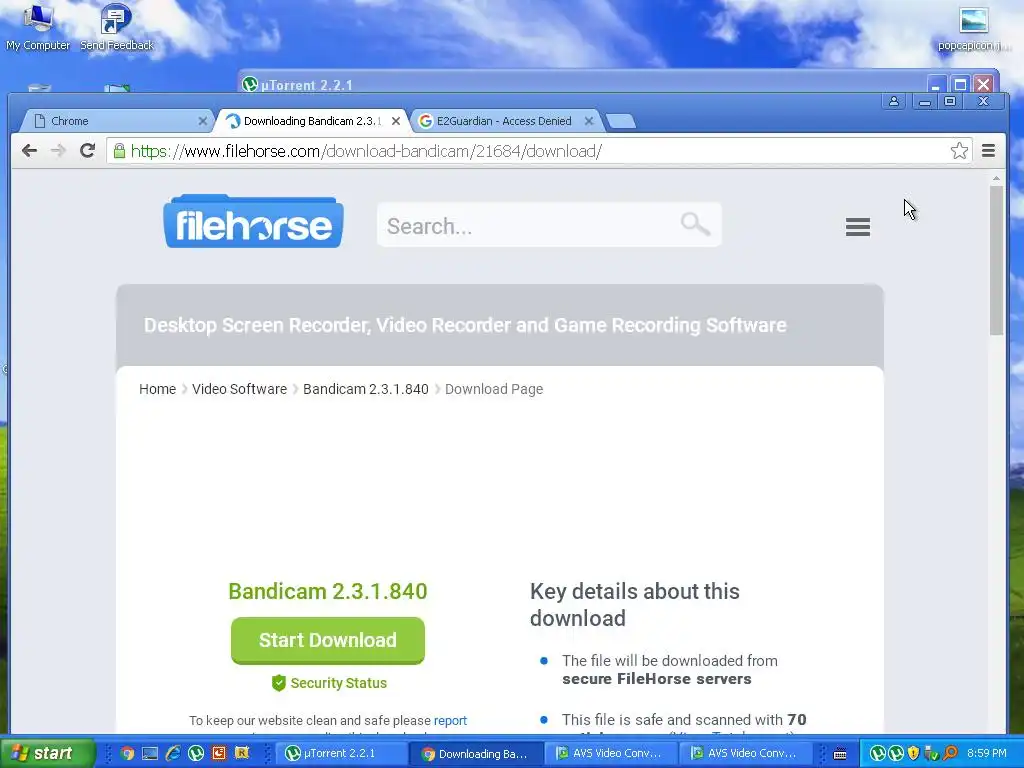Click the green shield Security Status icon
Screen dimensions: 1024x768
(x=279, y=683)
